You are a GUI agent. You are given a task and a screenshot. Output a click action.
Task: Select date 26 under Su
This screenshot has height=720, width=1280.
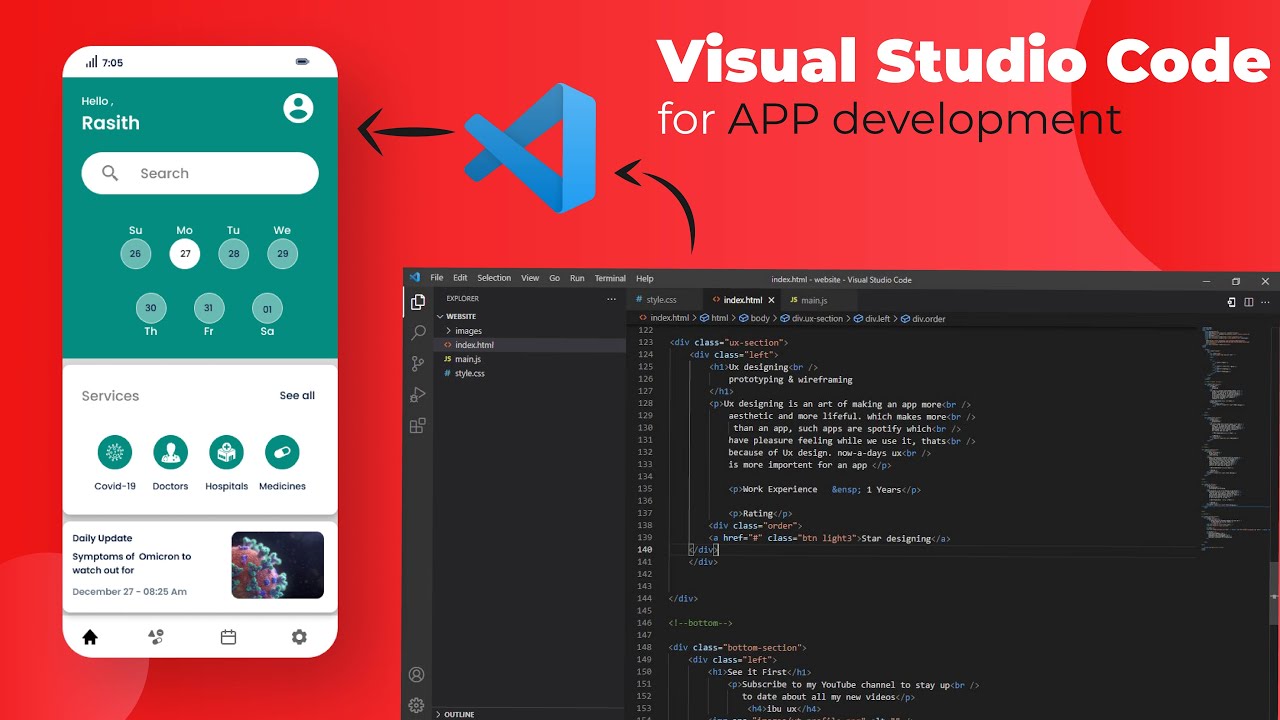point(136,254)
